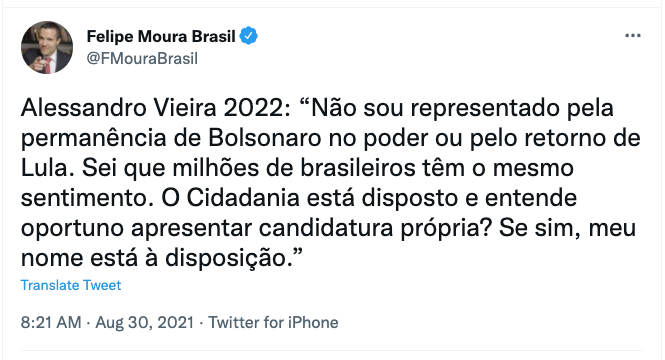The width and height of the screenshot is (665, 360).
Task: Click the word brasileiros in the tweet
Action: [x=358, y=168]
